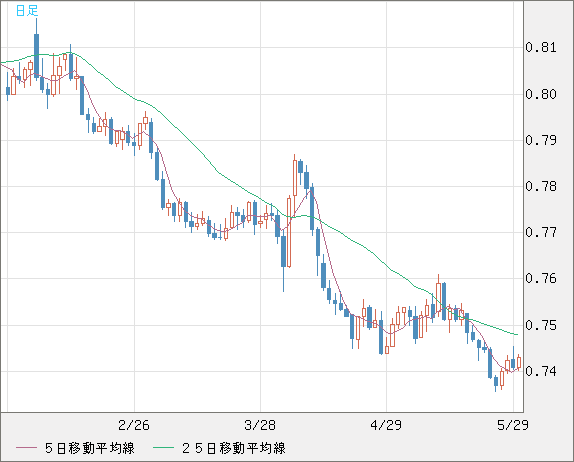
Task: Click the 0.77 price axis label
Action: 541,232
